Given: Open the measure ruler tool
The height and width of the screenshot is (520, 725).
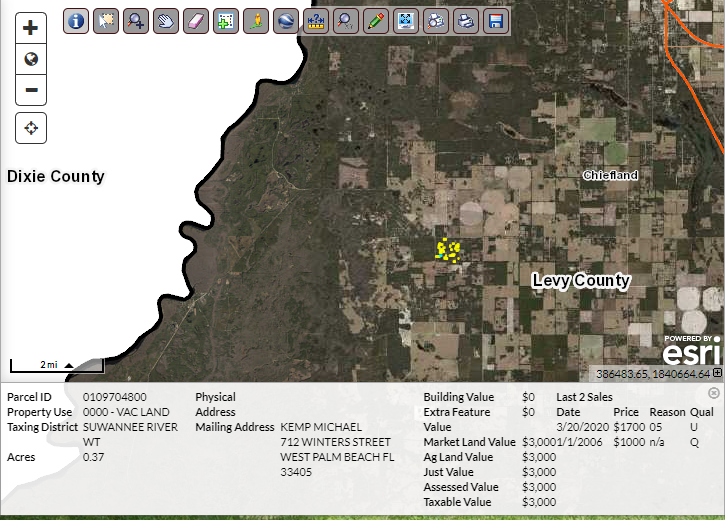Looking at the screenshot, I should pos(315,20).
